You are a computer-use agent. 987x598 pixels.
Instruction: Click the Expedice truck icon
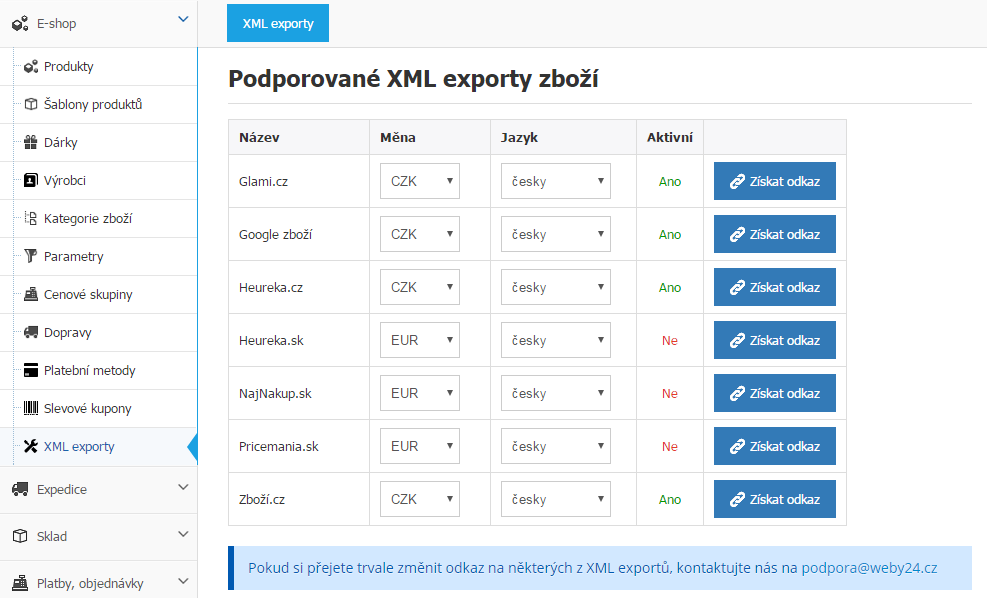pos(20,489)
